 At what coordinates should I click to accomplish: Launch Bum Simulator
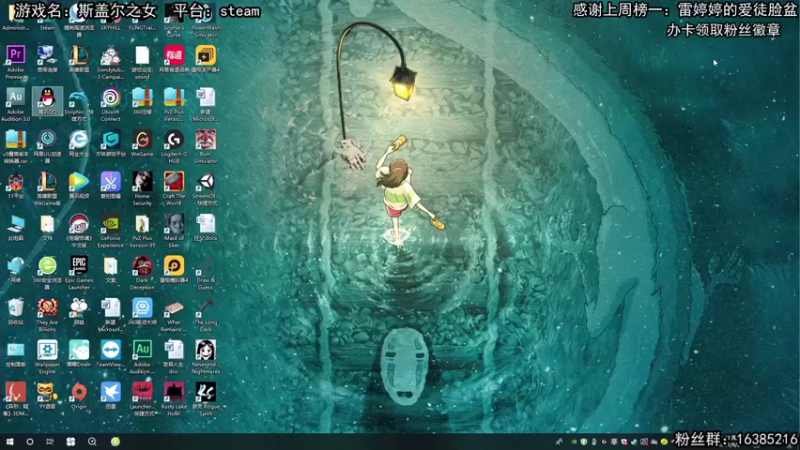point(206,146)
